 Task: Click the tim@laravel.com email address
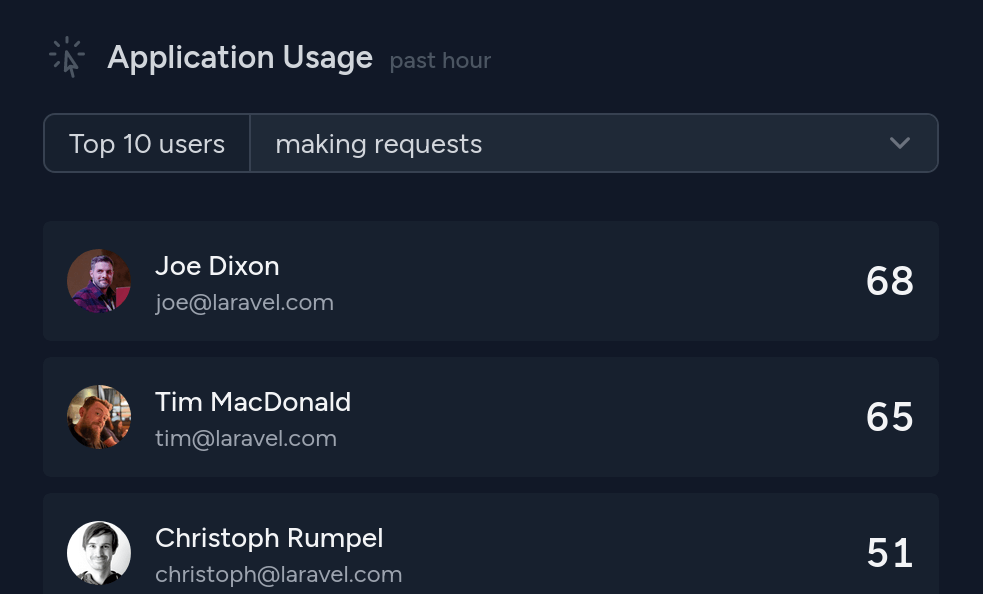[x=246, y=438]
